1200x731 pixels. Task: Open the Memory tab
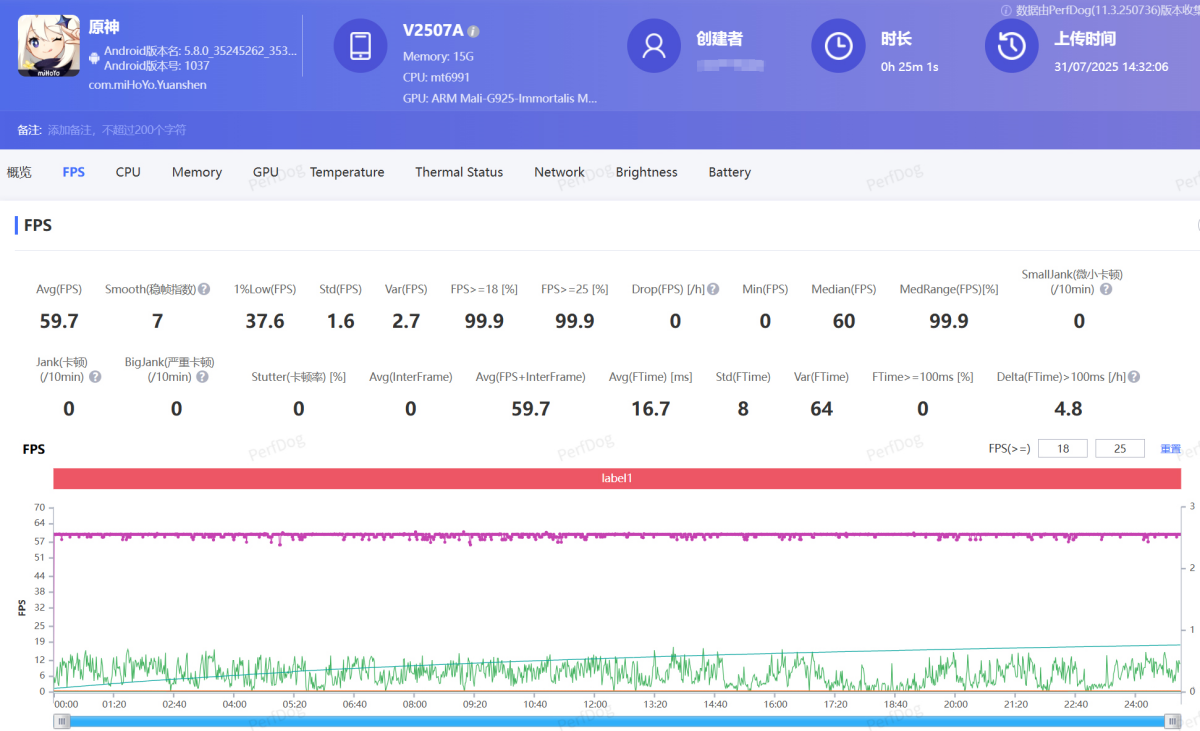196,172
